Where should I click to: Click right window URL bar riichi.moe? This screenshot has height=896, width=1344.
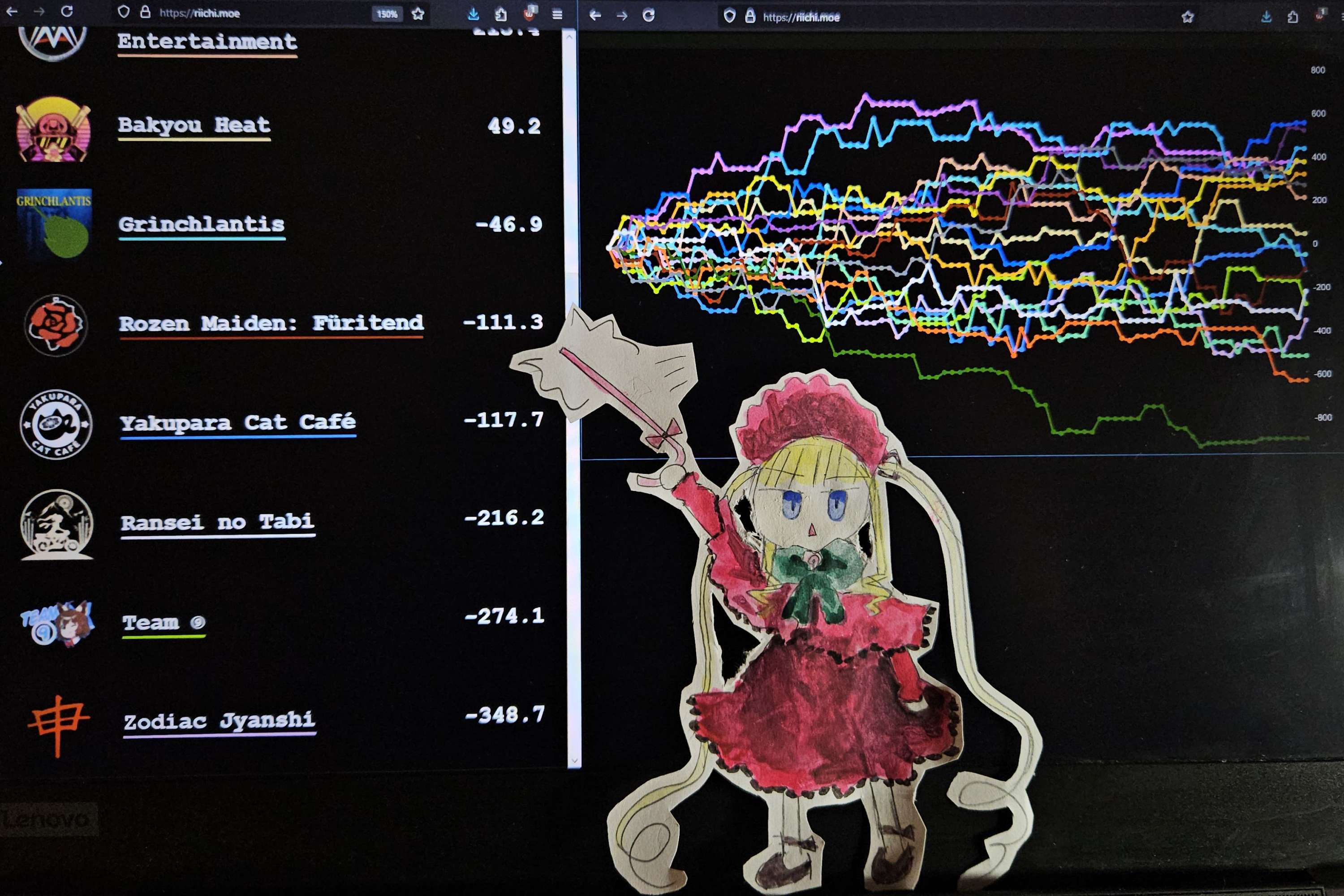click(x=801, y=17)
